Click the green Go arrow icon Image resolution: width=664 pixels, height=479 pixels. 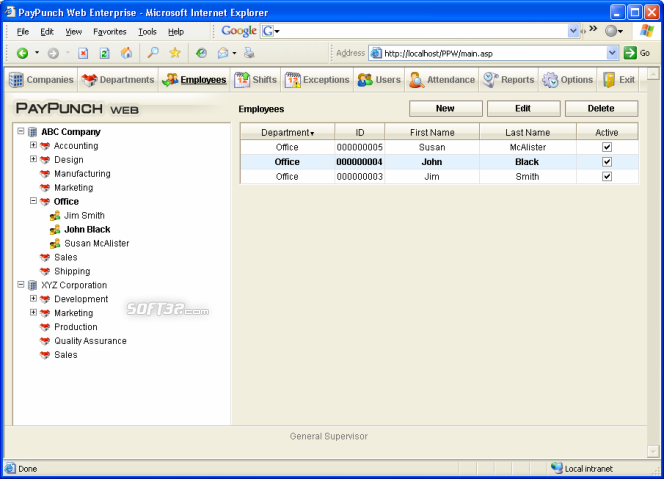(x=630, y=53)
